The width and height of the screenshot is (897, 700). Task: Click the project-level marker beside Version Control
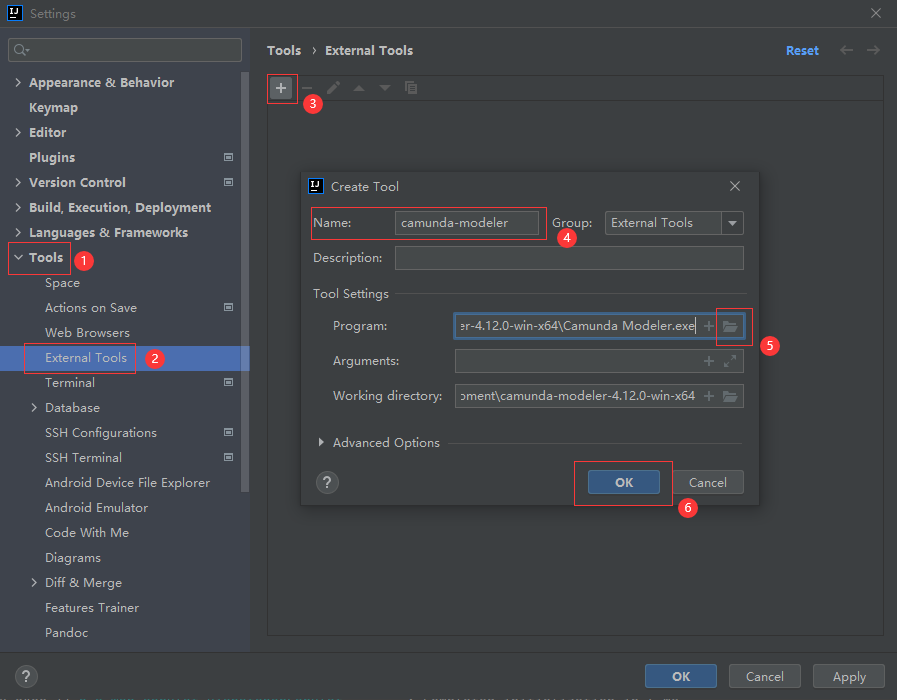[228, 182]
